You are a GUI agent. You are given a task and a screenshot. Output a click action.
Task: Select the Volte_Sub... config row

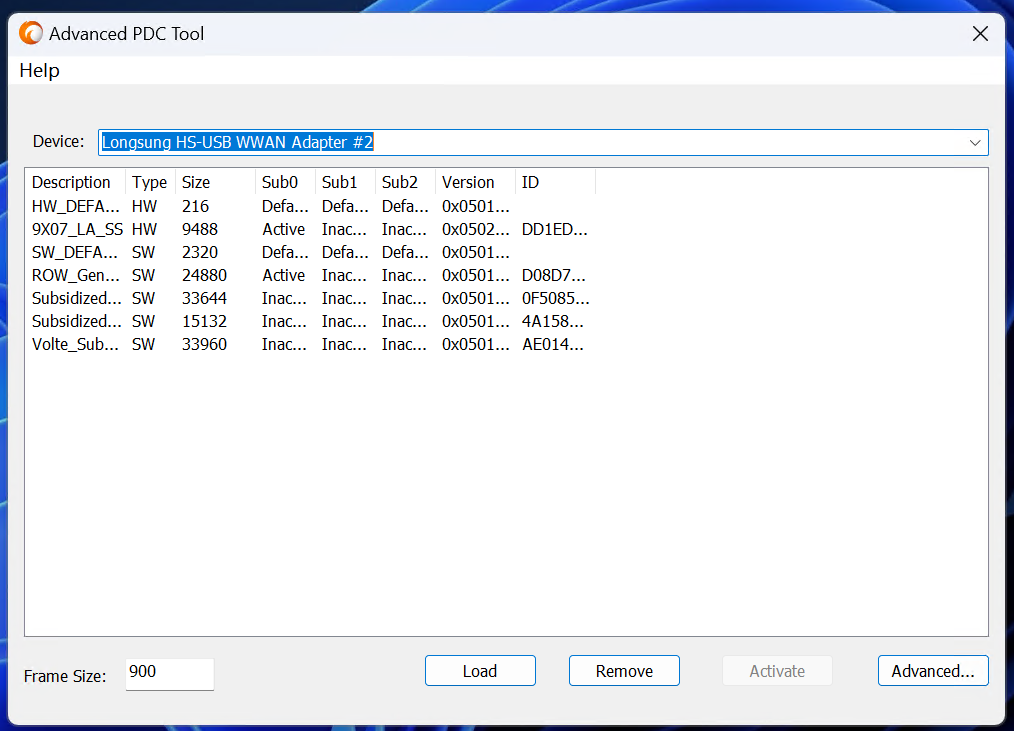pos(75,344)
